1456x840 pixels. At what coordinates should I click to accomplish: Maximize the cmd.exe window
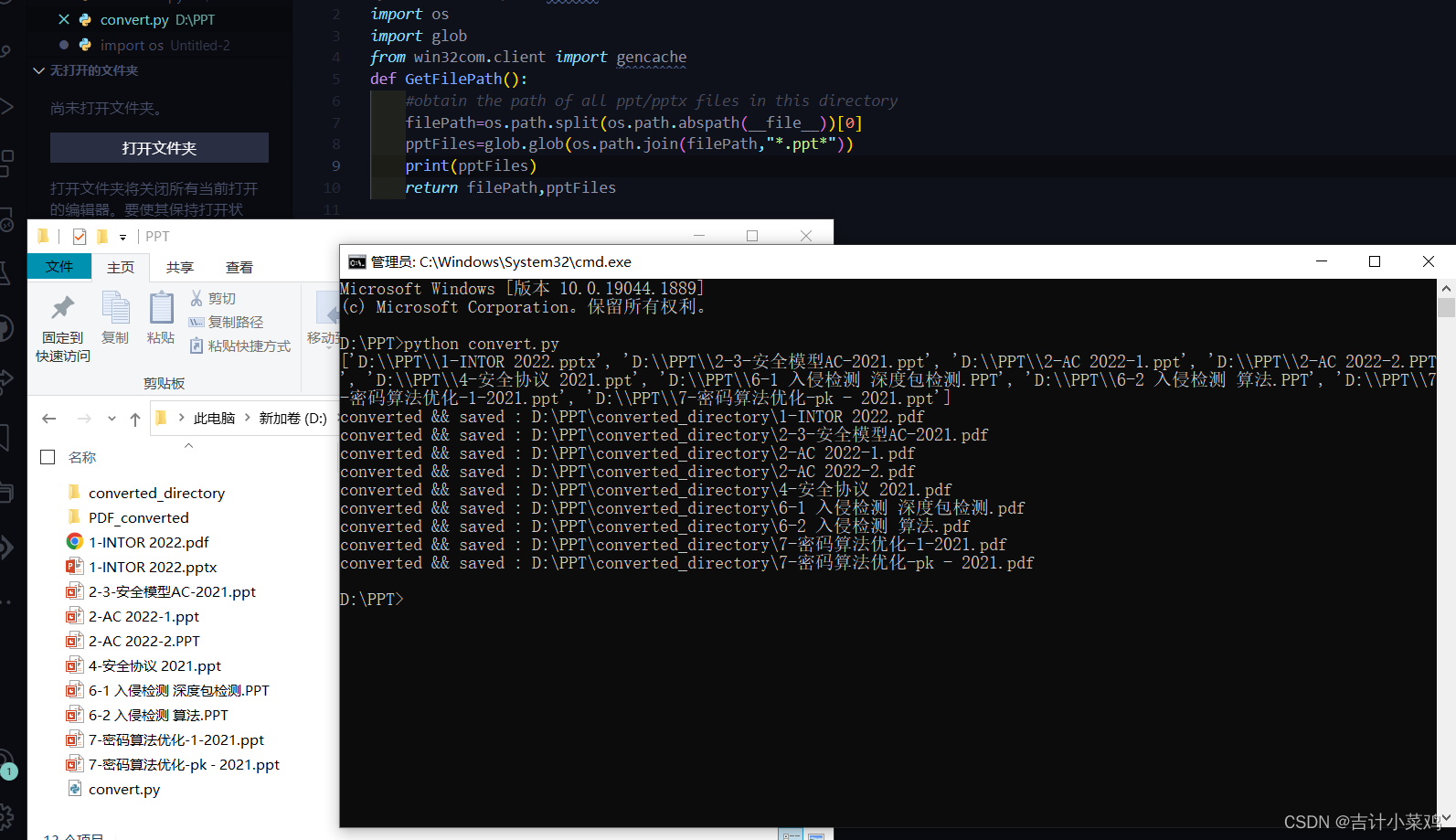click(x=1374, y=261)
